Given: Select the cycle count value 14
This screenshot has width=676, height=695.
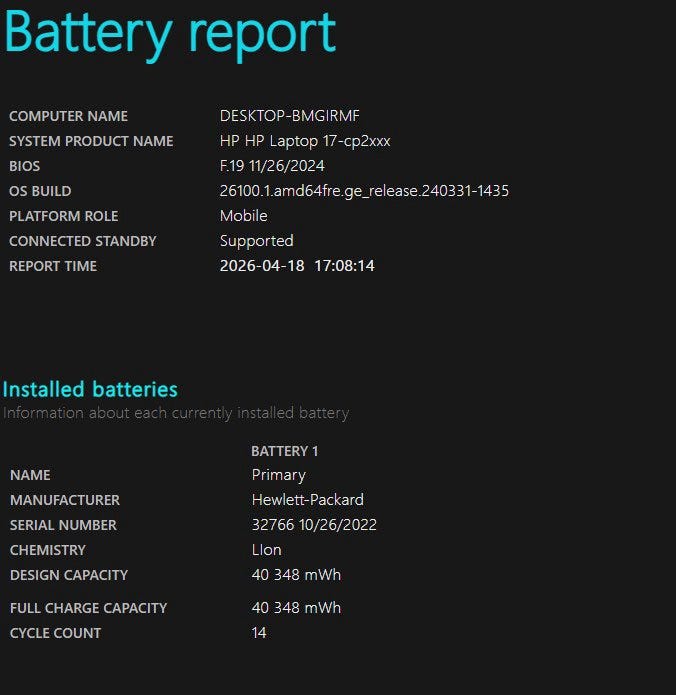Looking at the screenshot, I should tap(259, 633).
